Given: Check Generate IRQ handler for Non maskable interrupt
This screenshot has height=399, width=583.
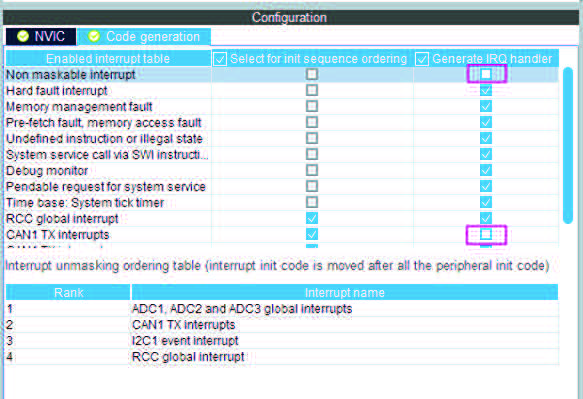Looking at the screenshot, I should (486, 74).
